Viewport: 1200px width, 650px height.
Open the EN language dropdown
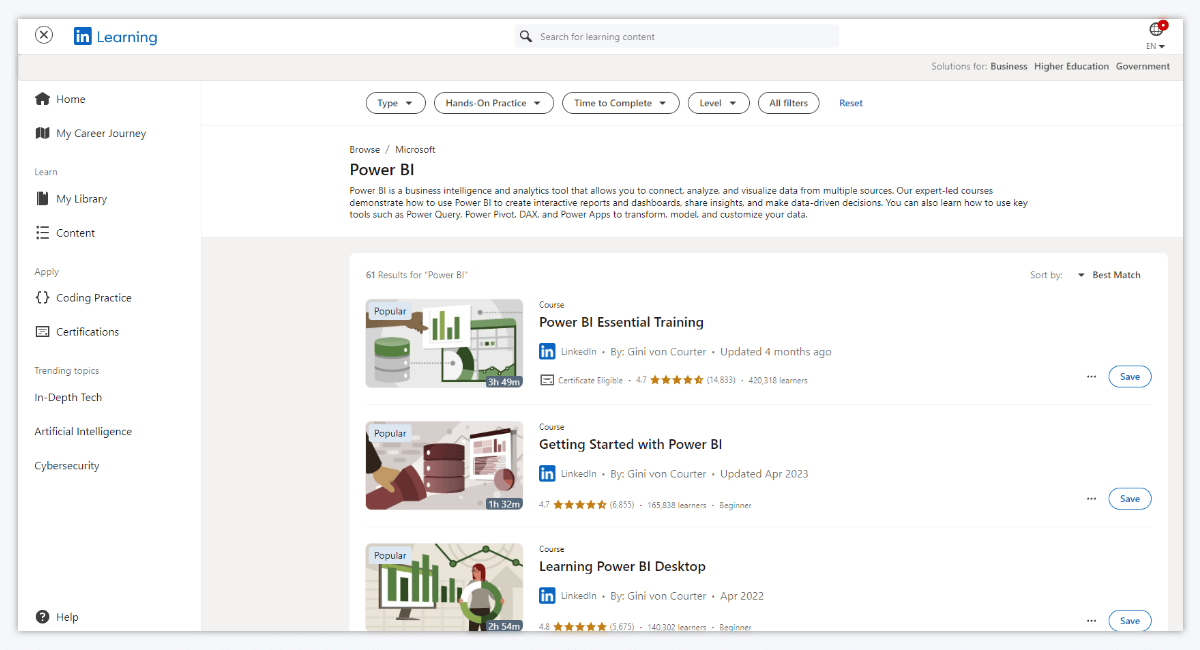1156,46
